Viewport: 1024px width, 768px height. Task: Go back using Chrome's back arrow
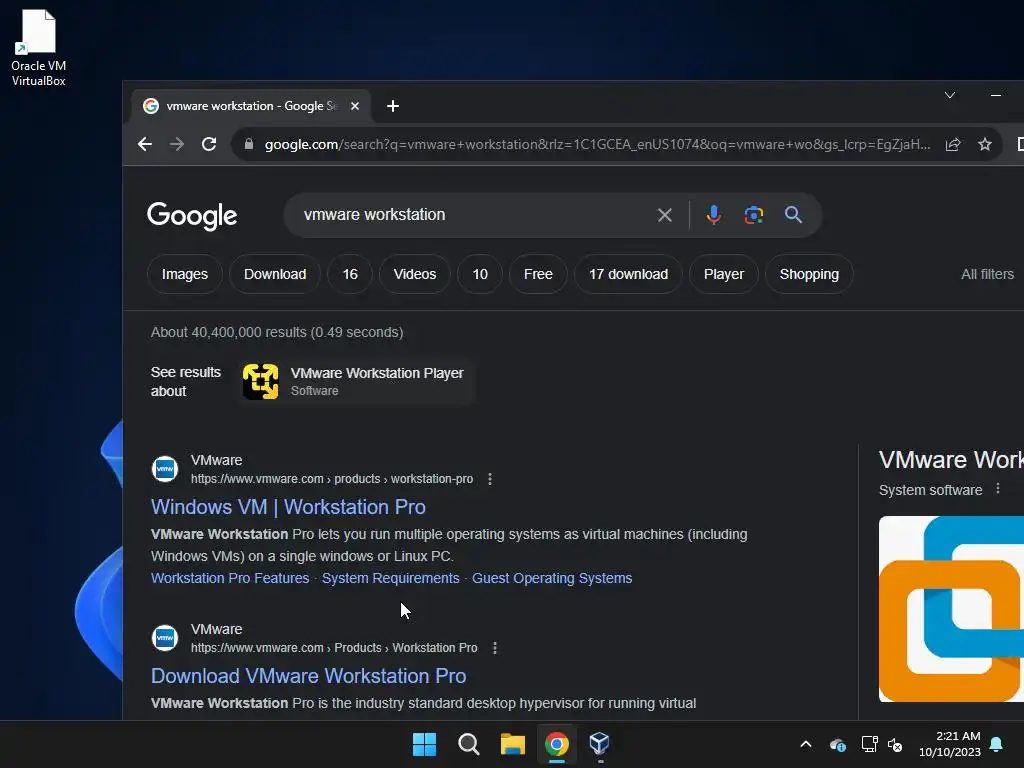tap(145, 144)
